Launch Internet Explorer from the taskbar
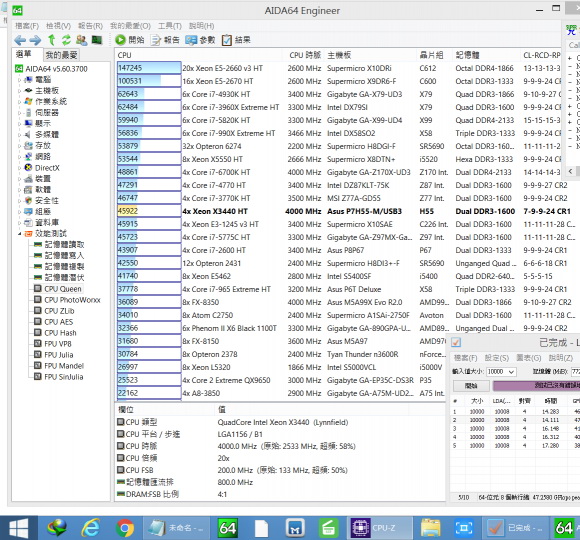580x540 pixels. (x=91, y=528)
